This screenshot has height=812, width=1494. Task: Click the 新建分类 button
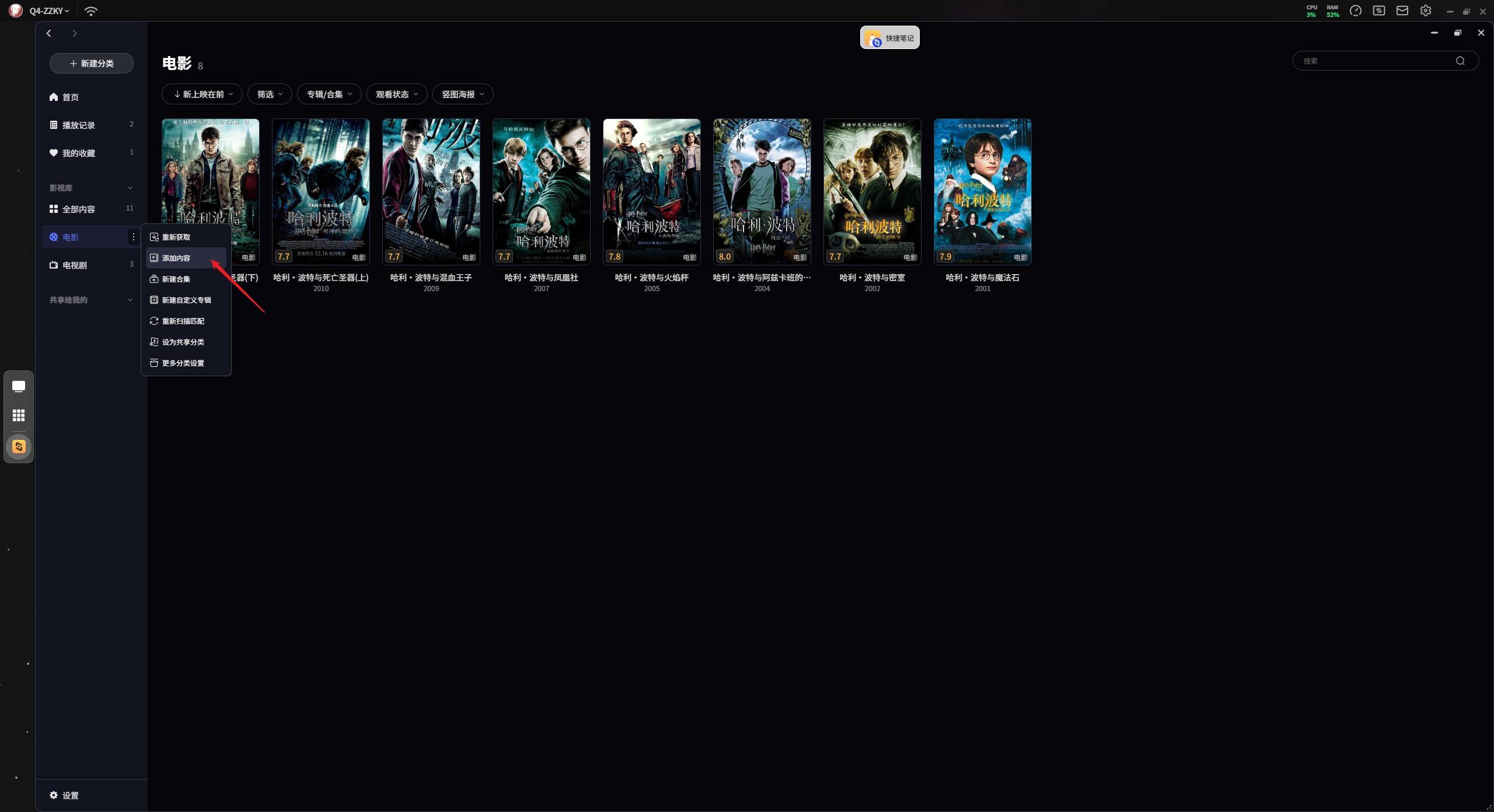[92, 63]
